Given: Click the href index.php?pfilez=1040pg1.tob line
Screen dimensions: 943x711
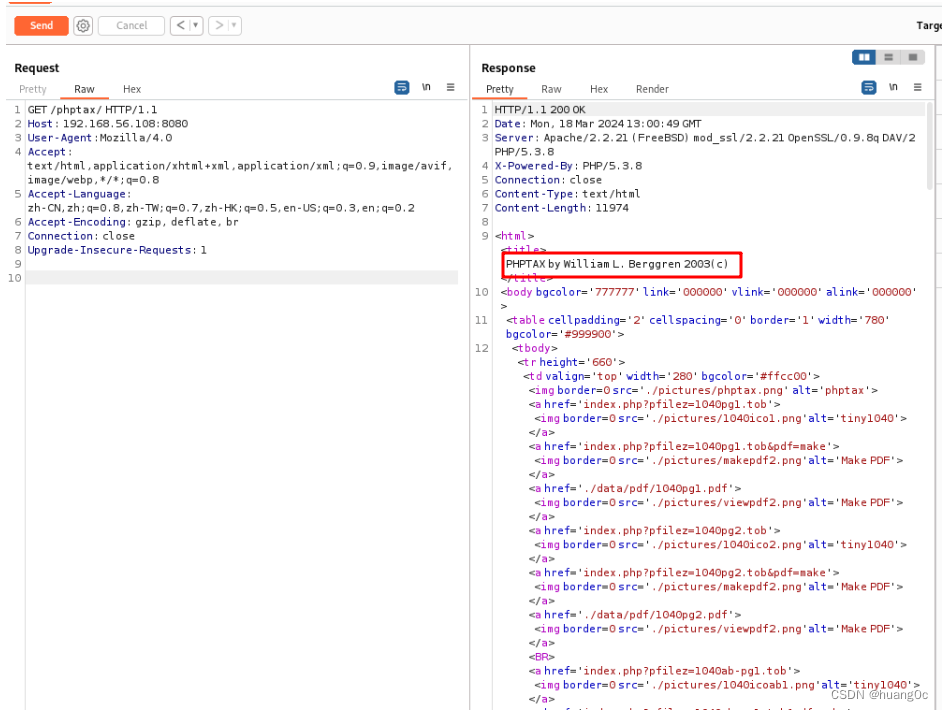Looking at the screenshot, I should point(654,404).
